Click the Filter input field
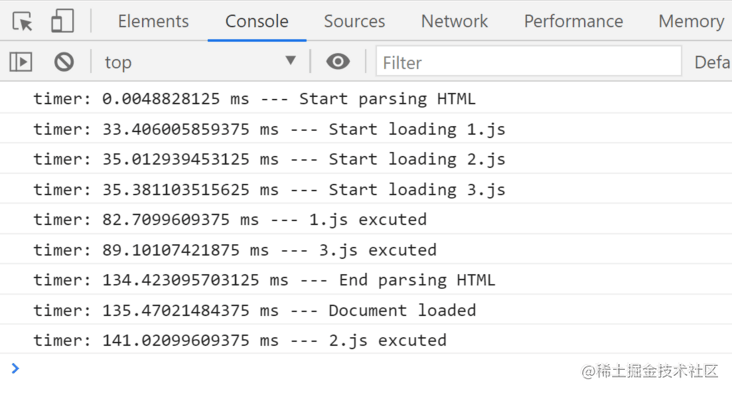This screenshot has width=732, height=393. 528,61
